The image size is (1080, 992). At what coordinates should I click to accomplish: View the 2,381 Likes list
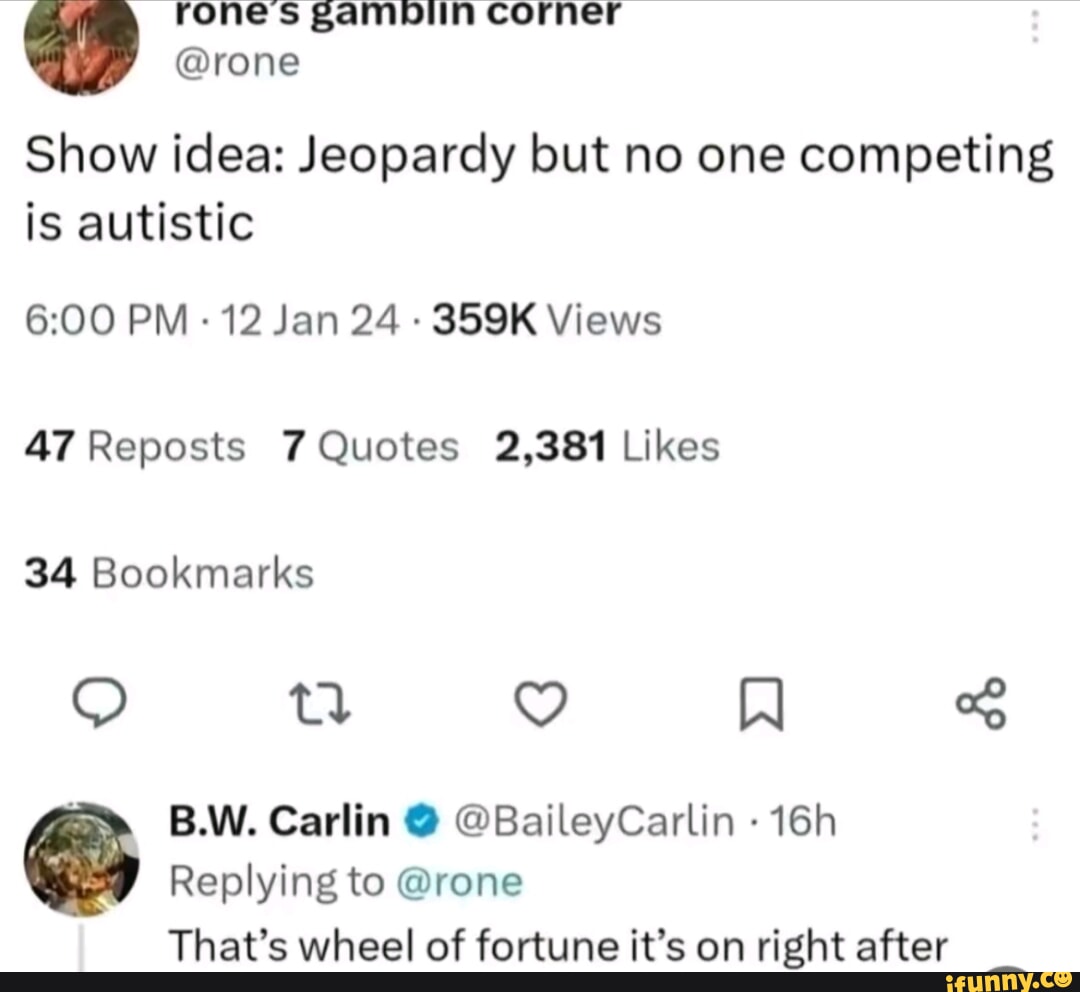pos(608,446)
